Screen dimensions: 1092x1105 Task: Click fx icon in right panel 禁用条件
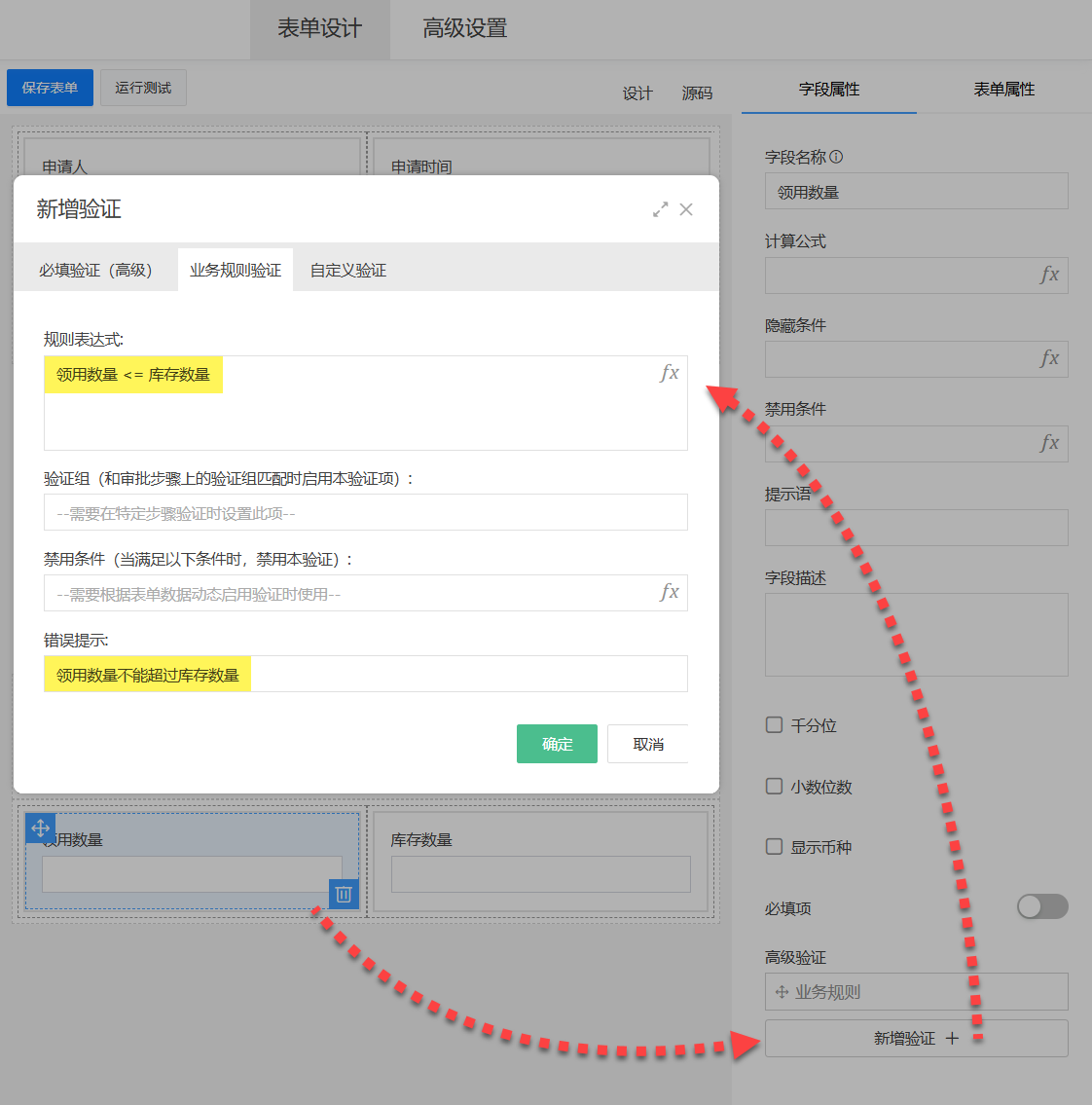coord(1049,444)
